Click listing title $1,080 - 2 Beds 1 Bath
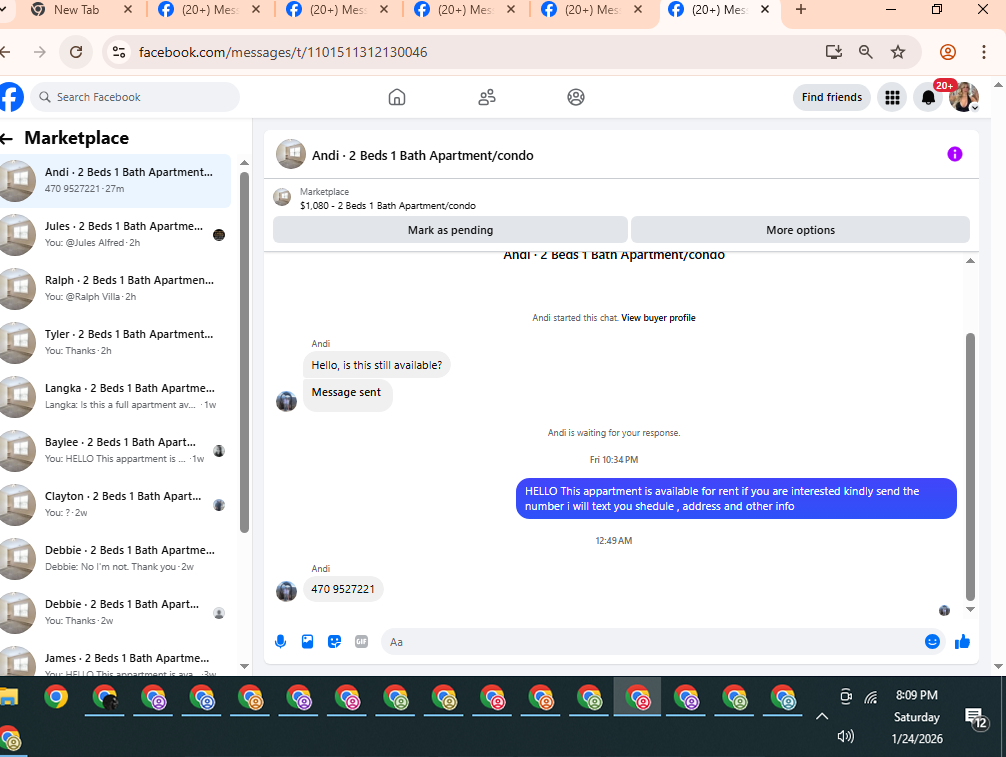The height and width of the screenshot is (757, 1006). point(388,206)
